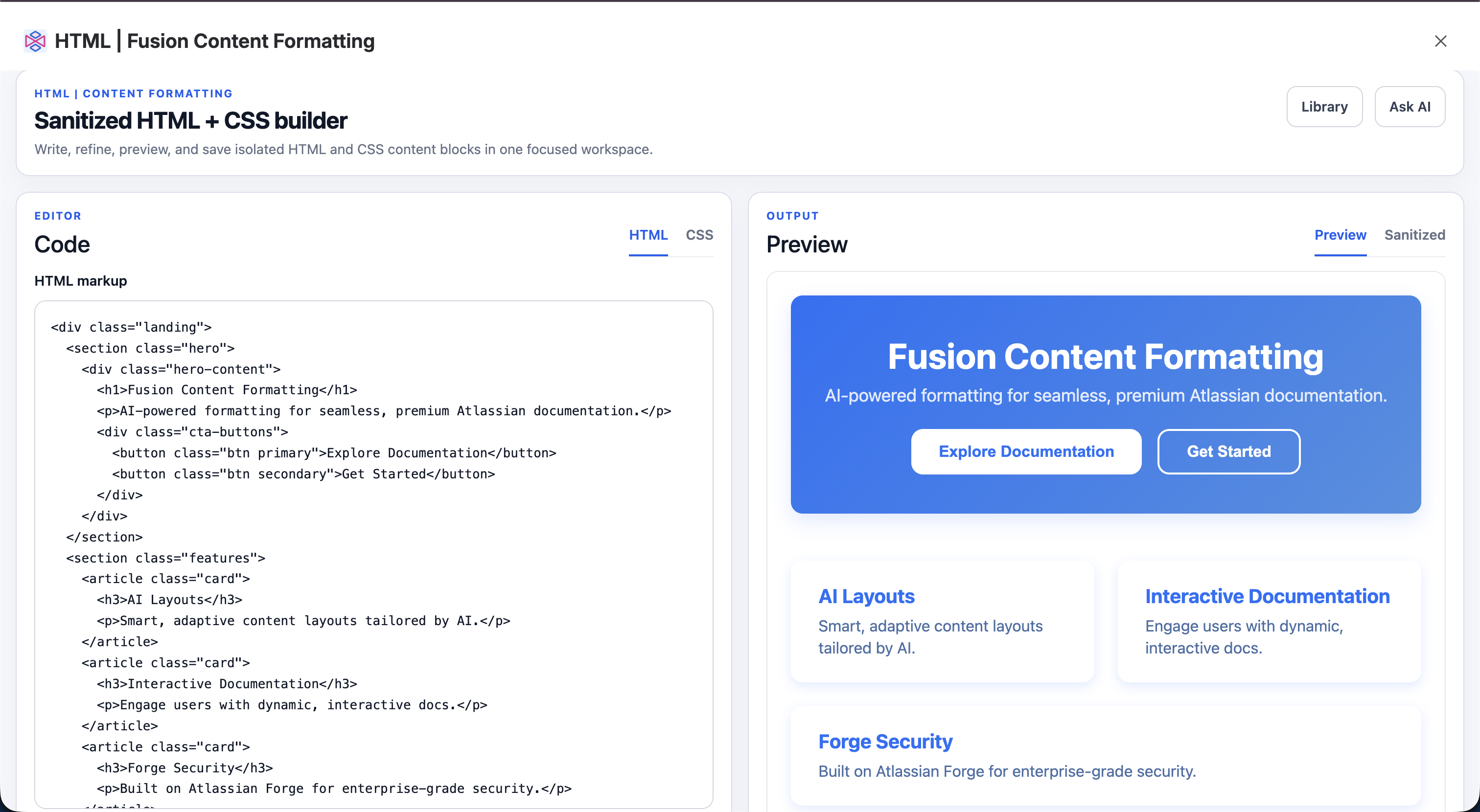
Task: Click the code line with btn secondary button
Action: (x=303, y=474)
